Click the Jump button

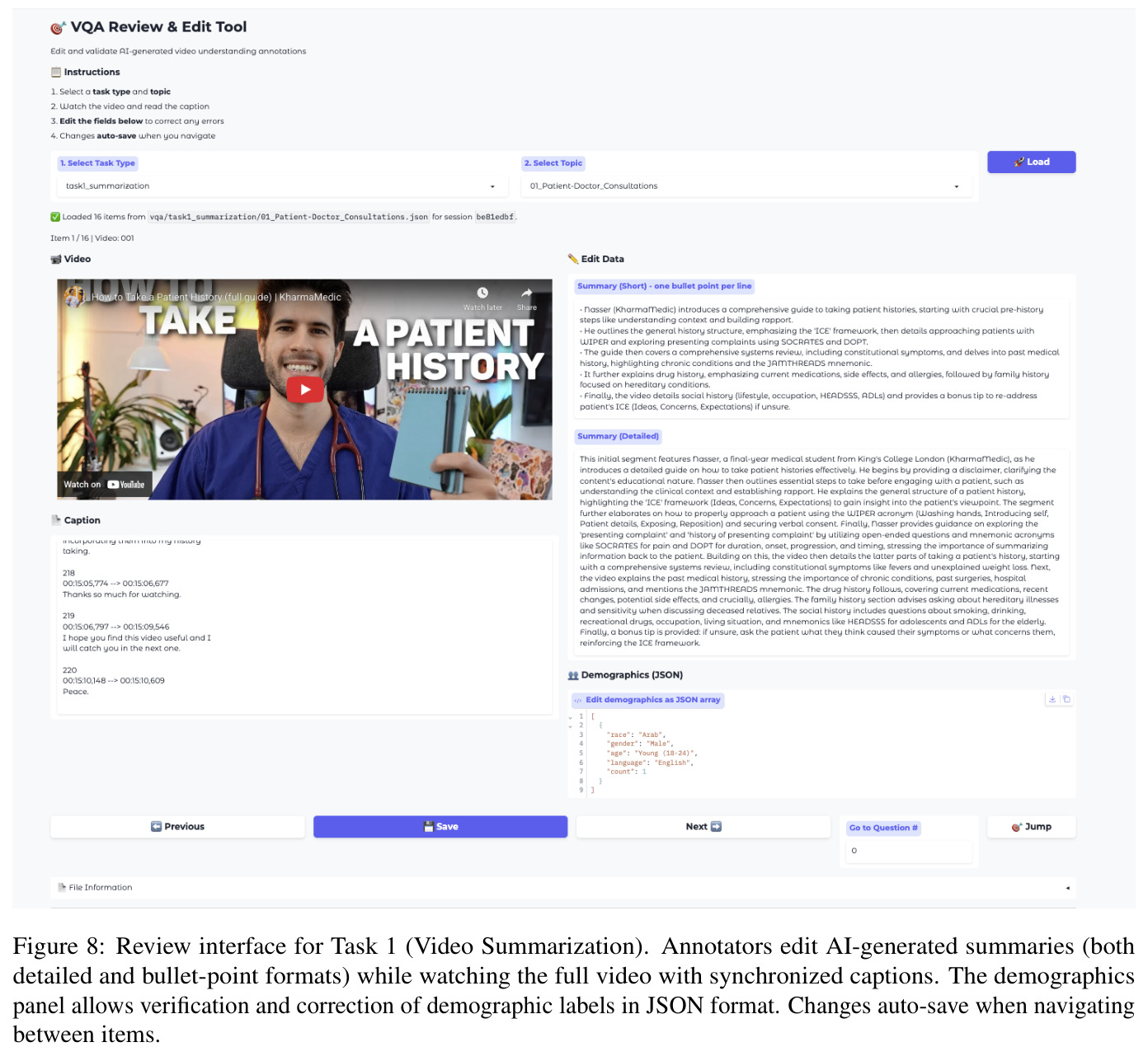1032,827
